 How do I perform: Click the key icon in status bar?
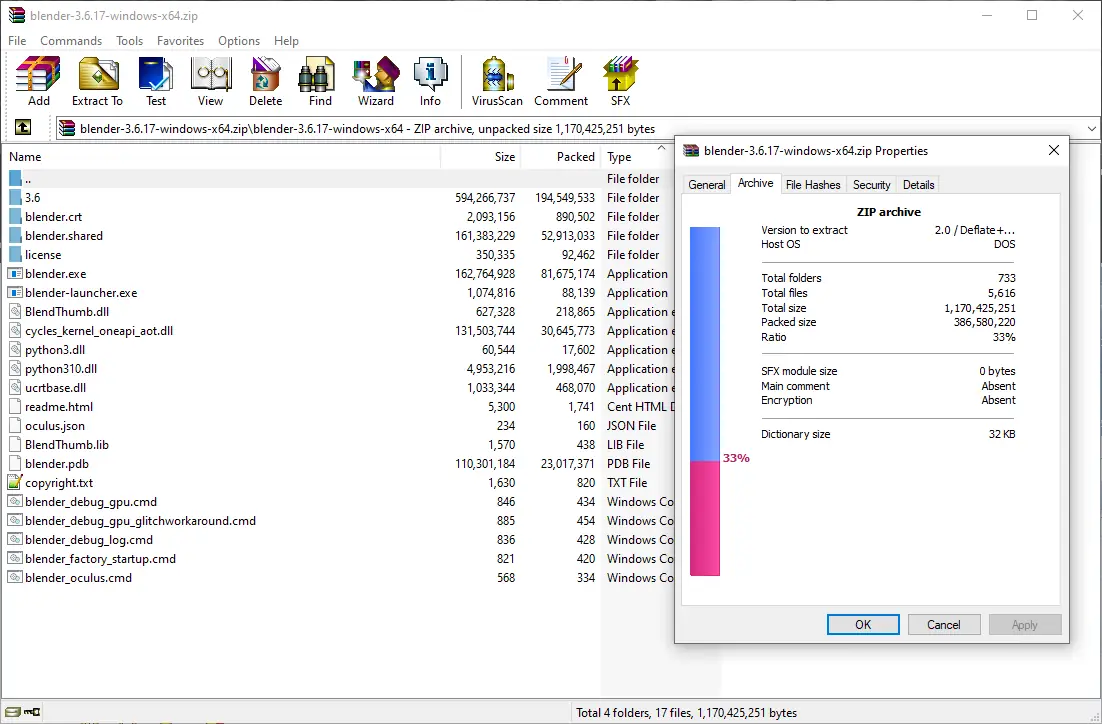tap(32, 712)
